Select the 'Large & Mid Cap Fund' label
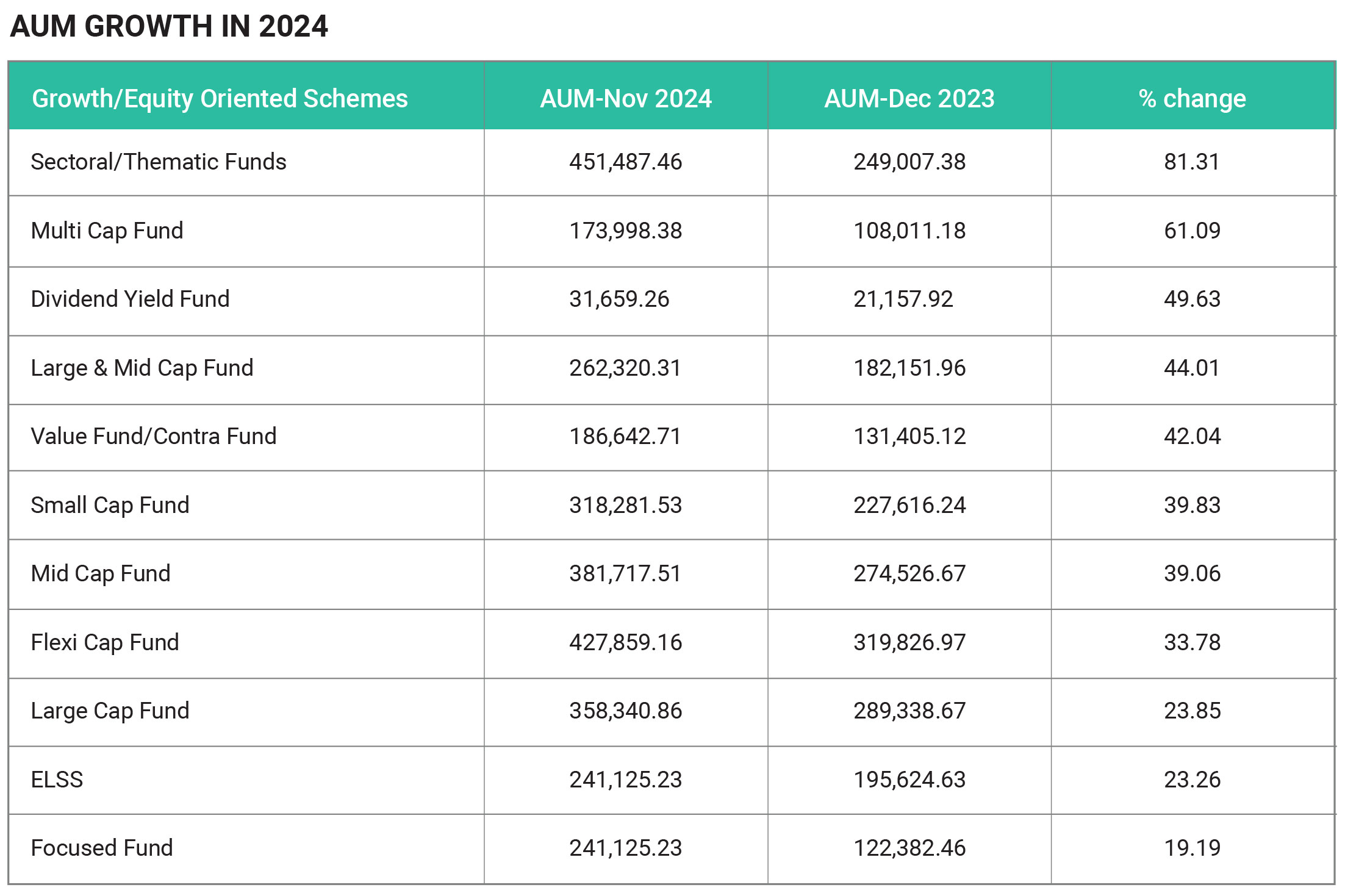The width and height of the screenshot is (1345, 896). (x=142, y=368)
